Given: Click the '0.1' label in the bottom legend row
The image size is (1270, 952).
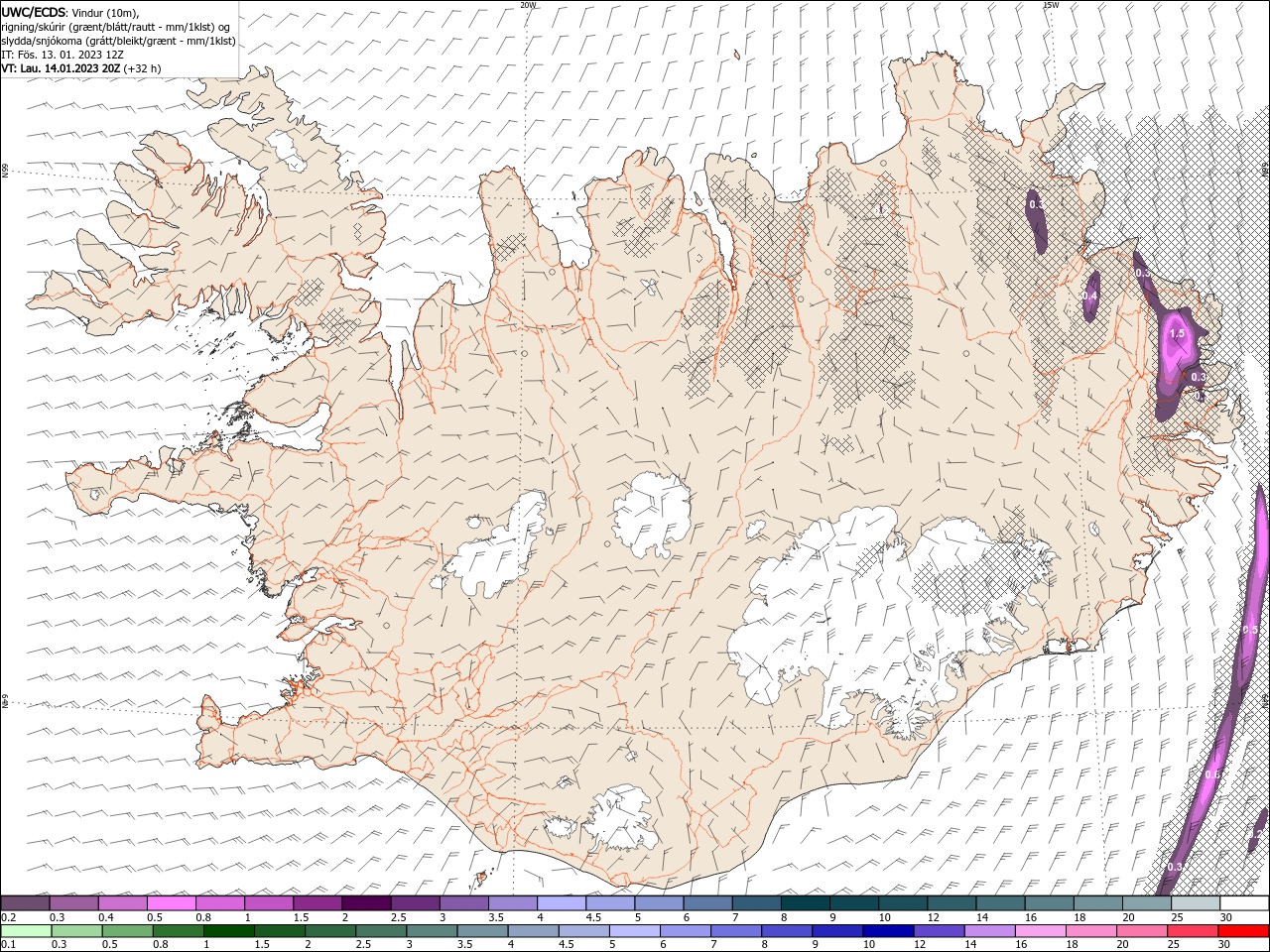Looking at the screenshot, I should point(8,945).
